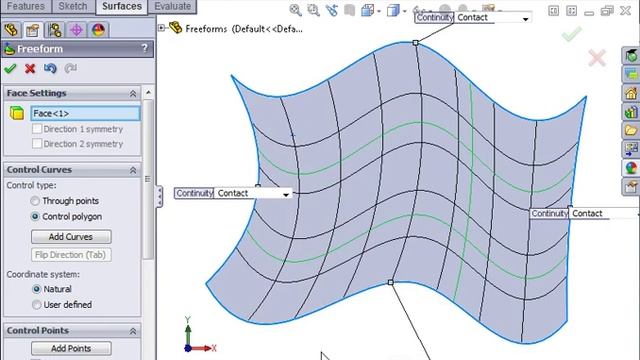Click the Previous View icon

pyautogui.click(x=331, y=10)
